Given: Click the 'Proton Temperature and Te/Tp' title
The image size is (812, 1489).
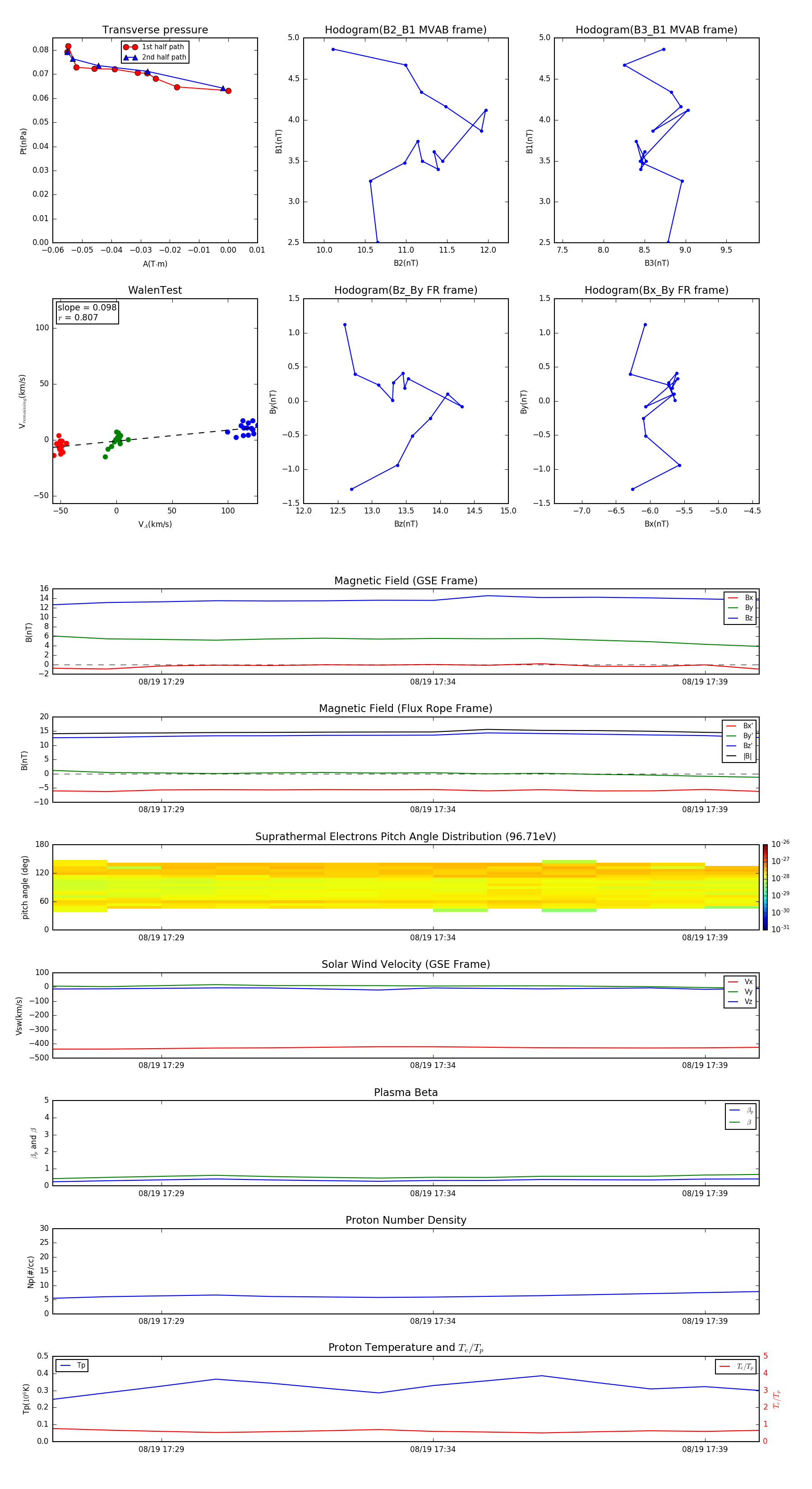Looking at the screenshot, I should point(406,1348).
